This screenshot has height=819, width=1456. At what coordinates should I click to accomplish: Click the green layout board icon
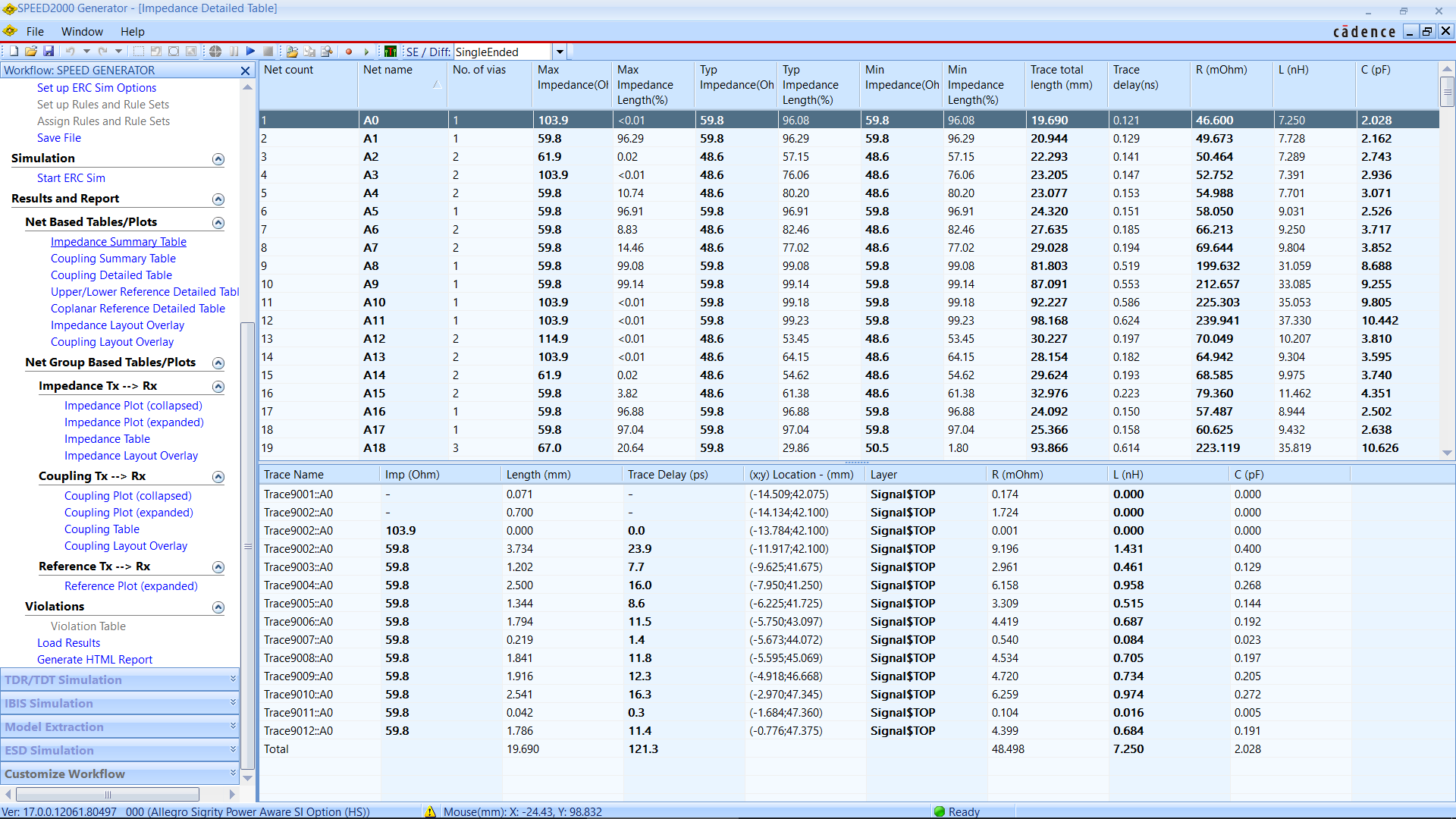[x=391, y=52]
